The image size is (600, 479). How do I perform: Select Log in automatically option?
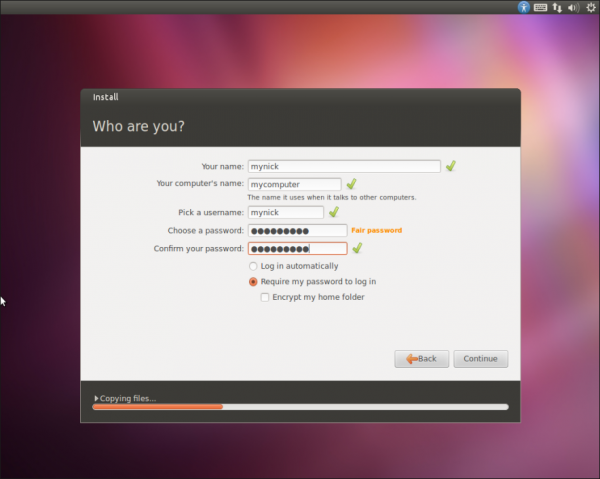click(253, 266)
